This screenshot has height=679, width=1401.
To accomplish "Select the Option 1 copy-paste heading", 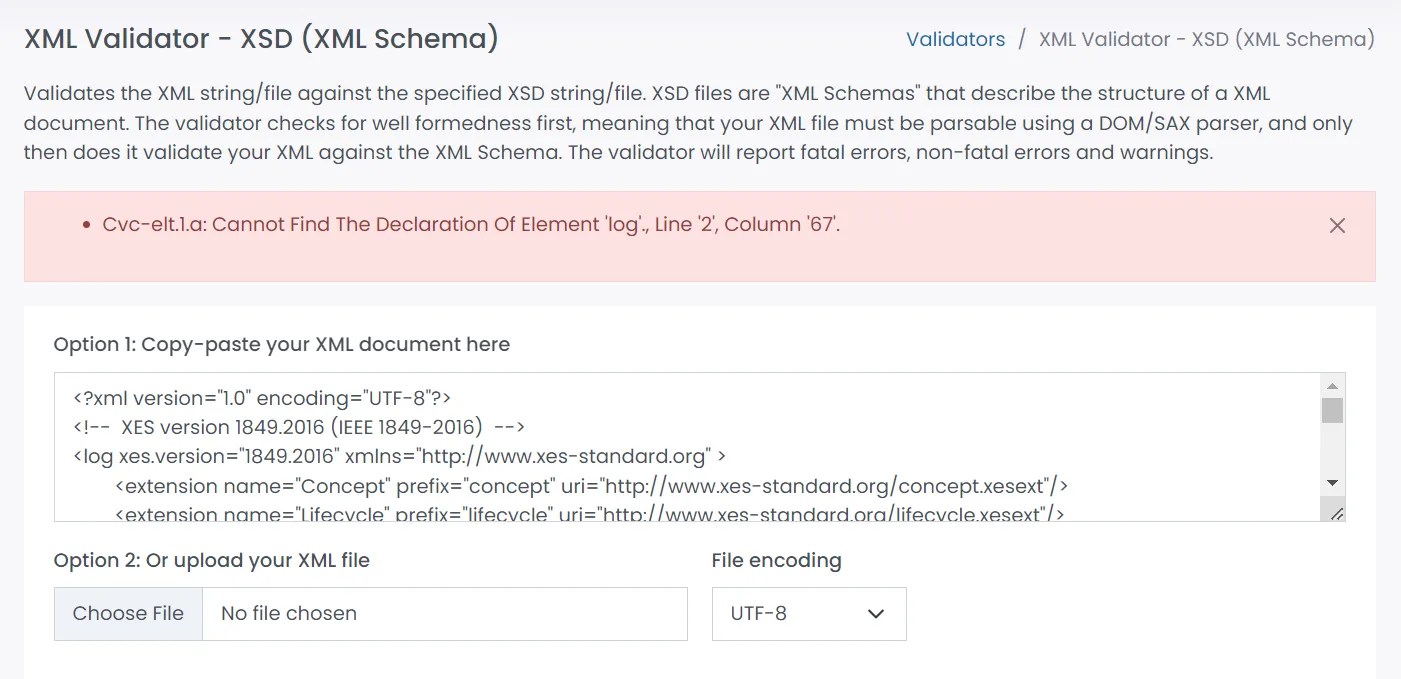I will pos(281,344).
